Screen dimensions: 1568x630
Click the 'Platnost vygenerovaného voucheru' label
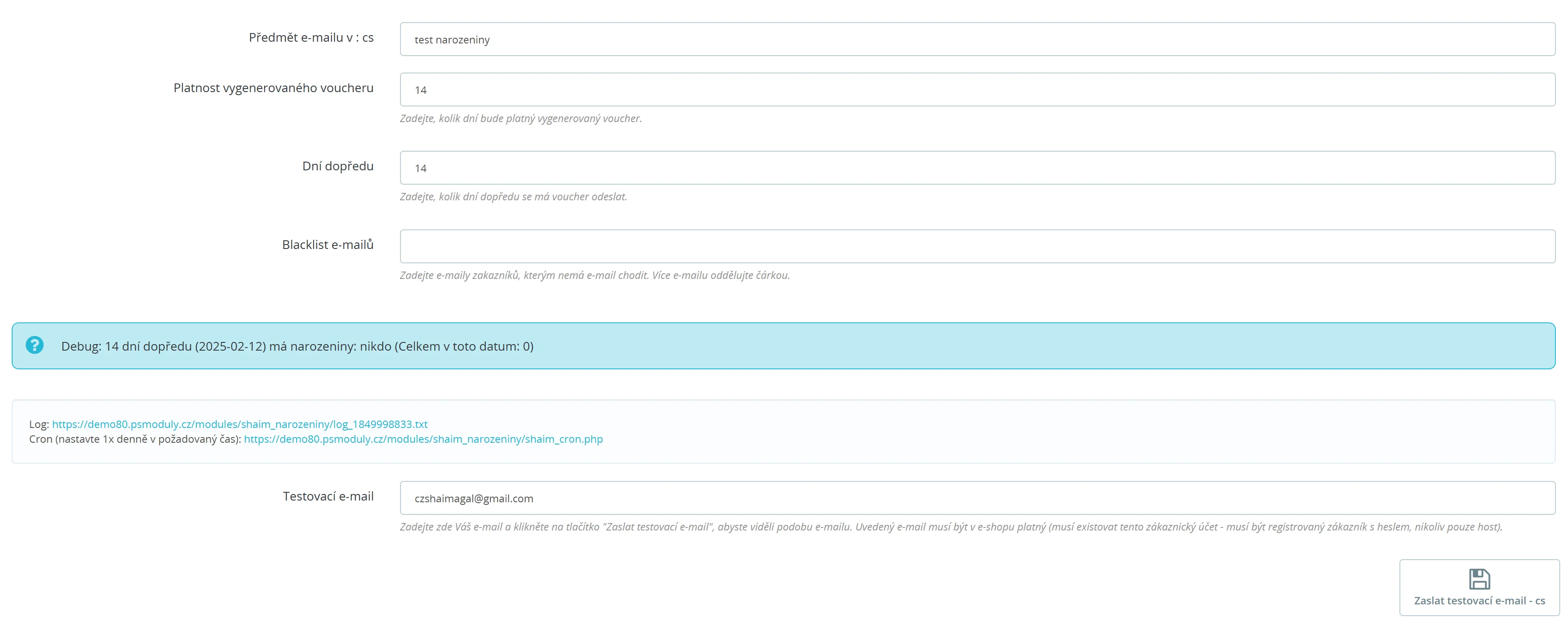(273, 88)
